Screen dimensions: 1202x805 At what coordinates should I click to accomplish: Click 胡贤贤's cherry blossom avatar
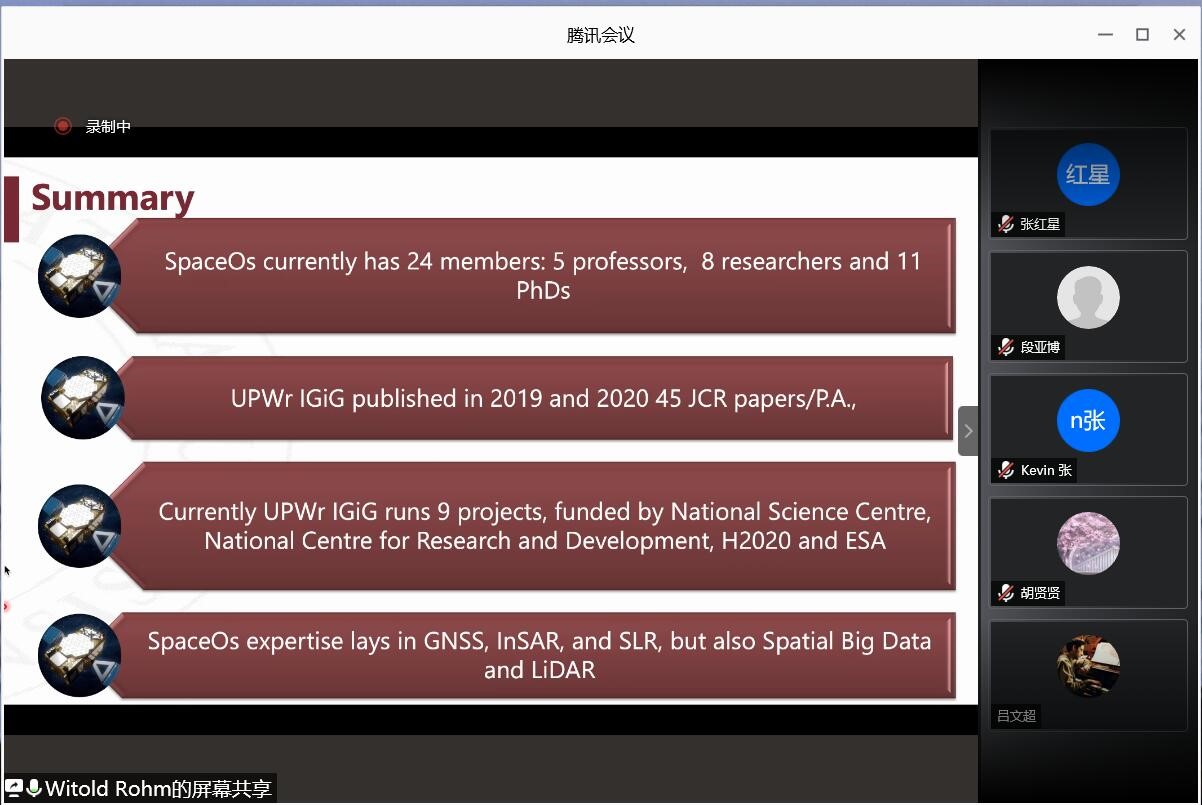(x=1087, y=544)
